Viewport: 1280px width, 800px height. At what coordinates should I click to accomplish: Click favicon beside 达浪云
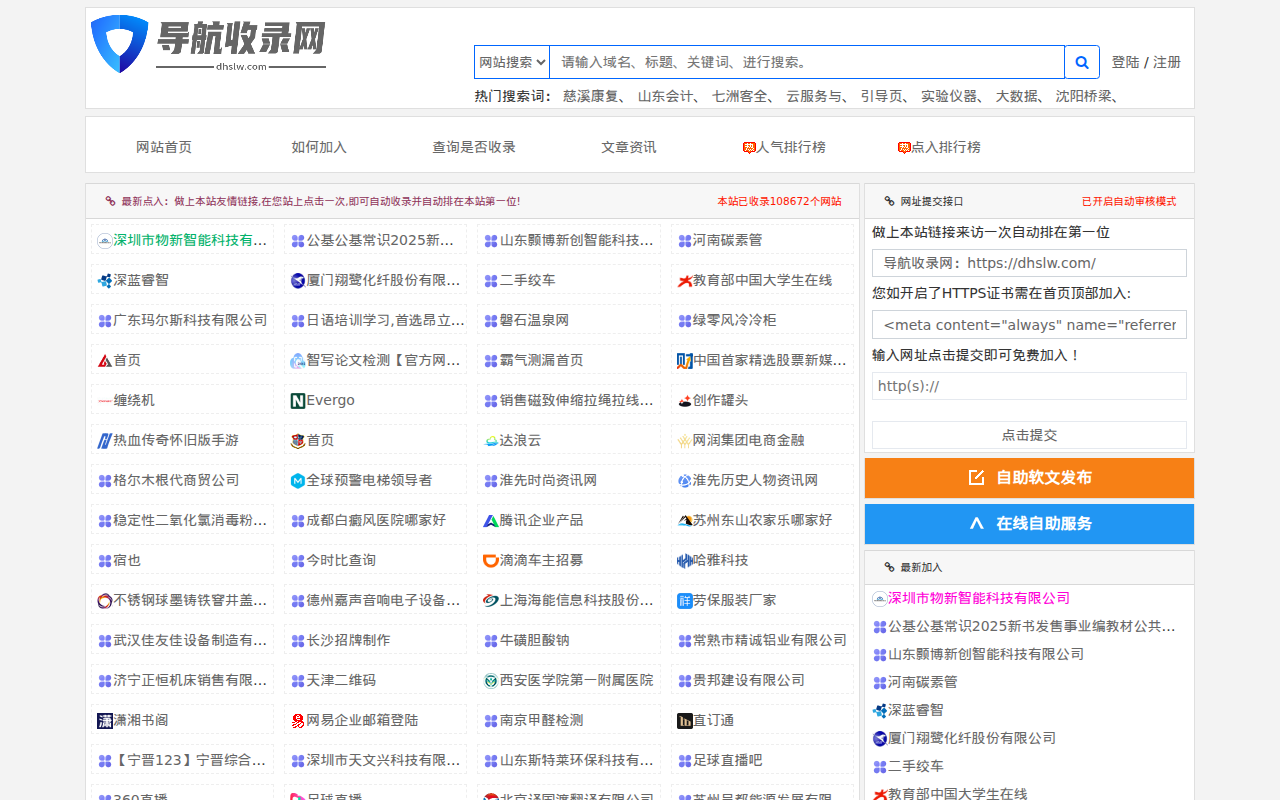pos(491,441)
